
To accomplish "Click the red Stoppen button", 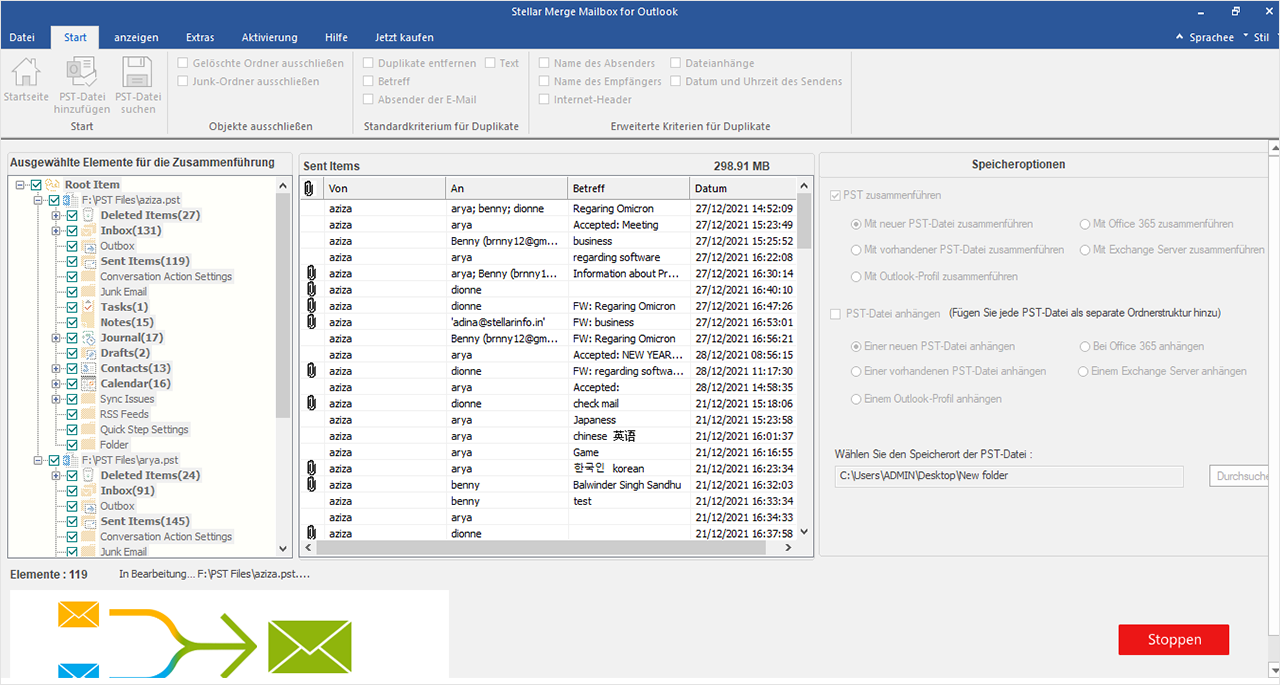I will (1174, 640).
